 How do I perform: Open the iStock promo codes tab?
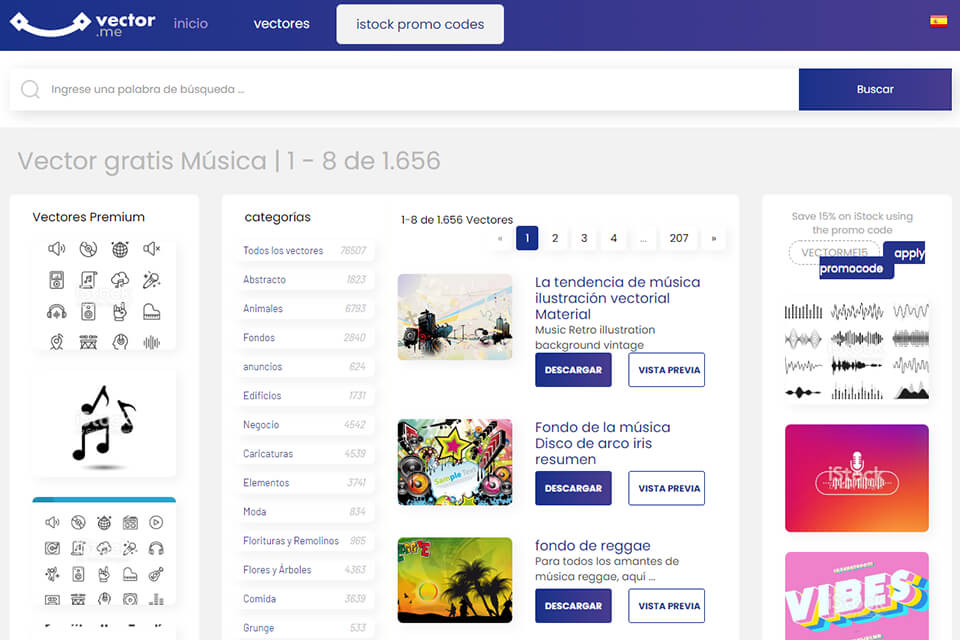click(419, 23)
